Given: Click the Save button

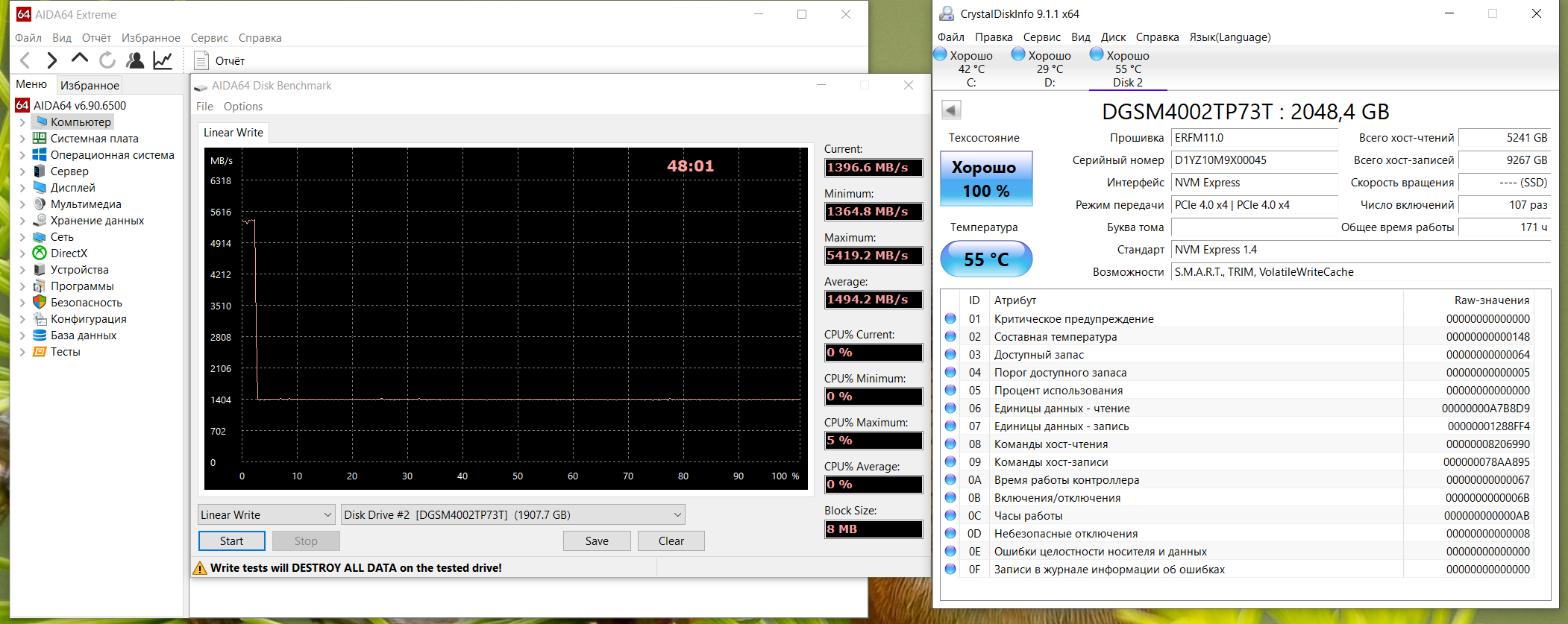Looking at the screenshot, I should pyautogui.click(x=597, y=541).
